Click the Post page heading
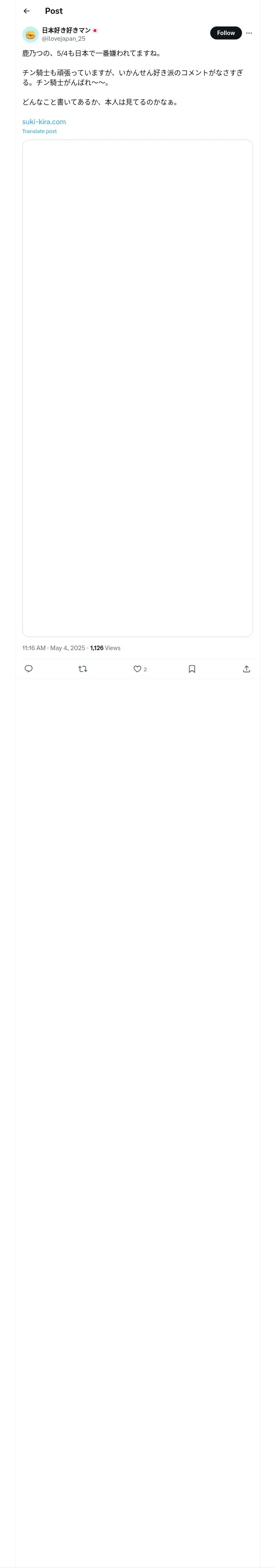Image resolution: width=275 pixels, height=1568 pixels. (x=54, y=11)
